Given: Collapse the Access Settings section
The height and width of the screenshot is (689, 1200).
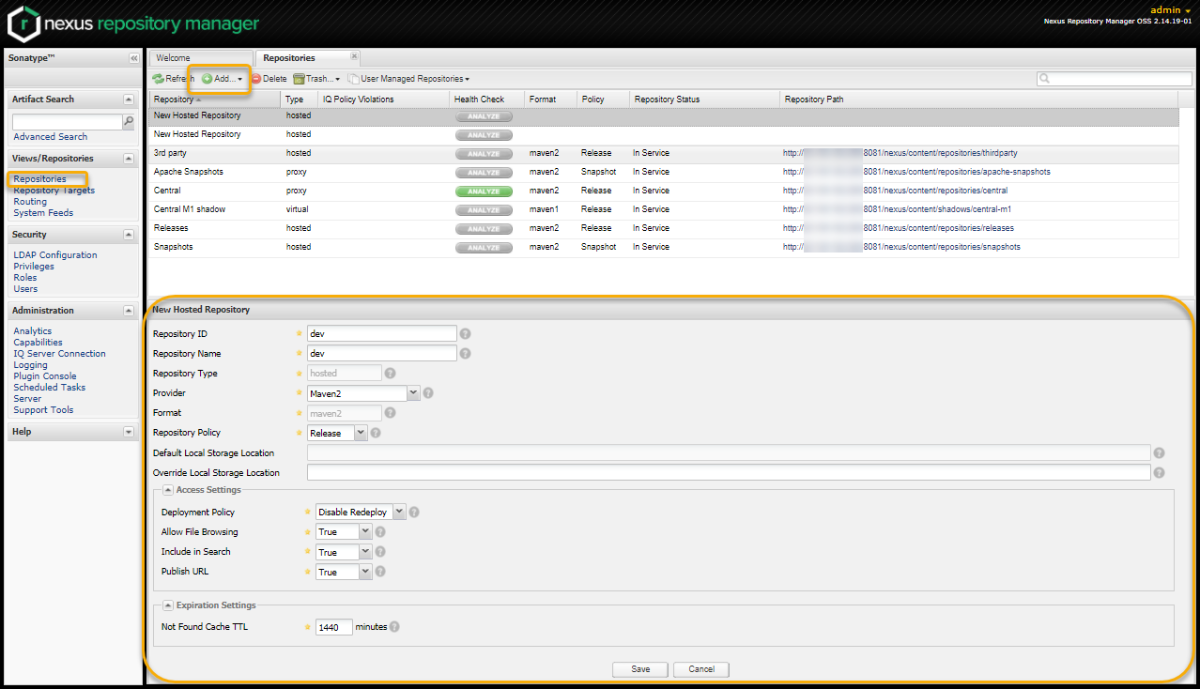Looking at the screenshot, I should click(x=168, y=490).
